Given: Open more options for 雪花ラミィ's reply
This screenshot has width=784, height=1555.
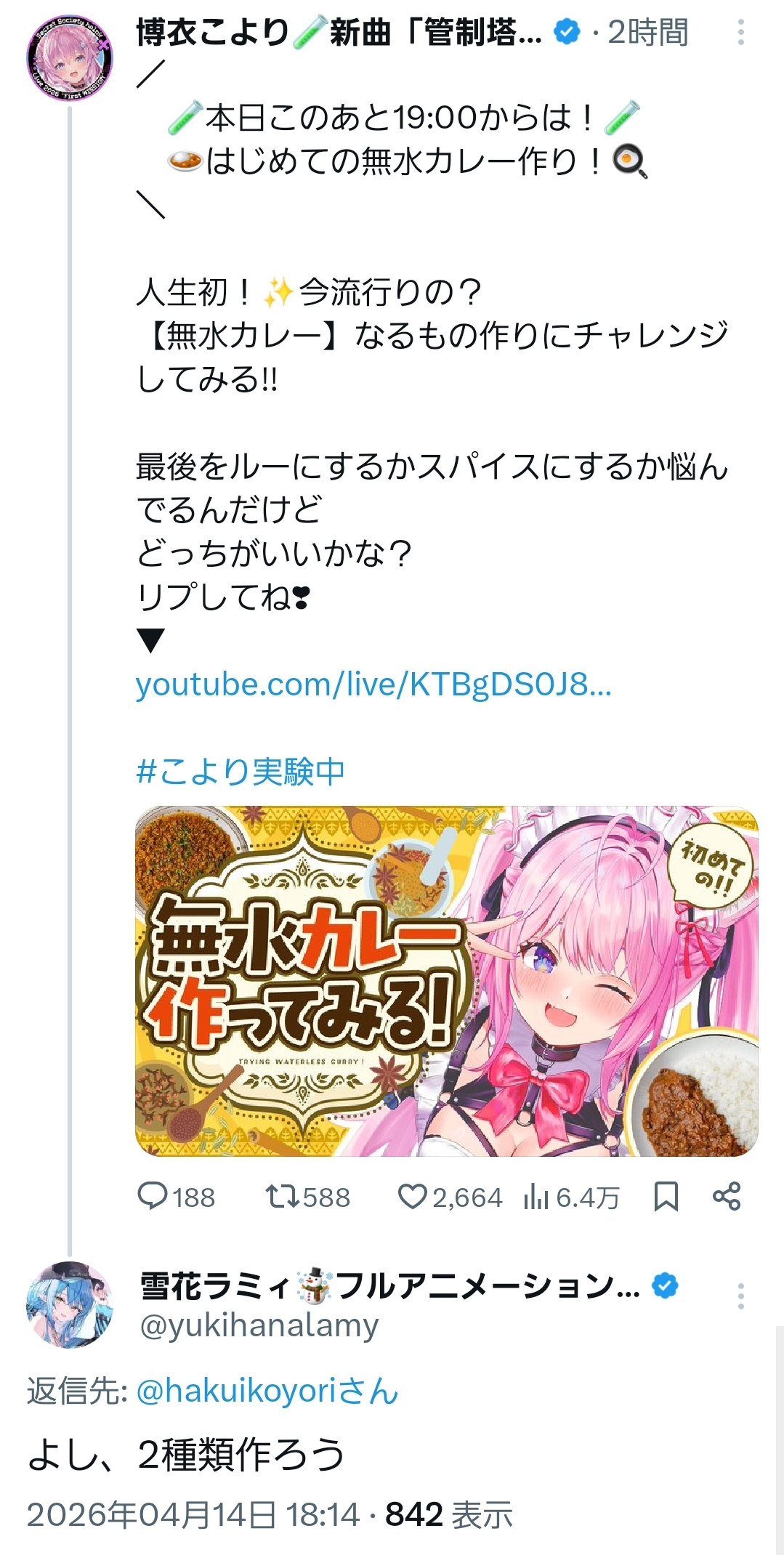Looking at the screenshot, I should (x=740, y=1296).
